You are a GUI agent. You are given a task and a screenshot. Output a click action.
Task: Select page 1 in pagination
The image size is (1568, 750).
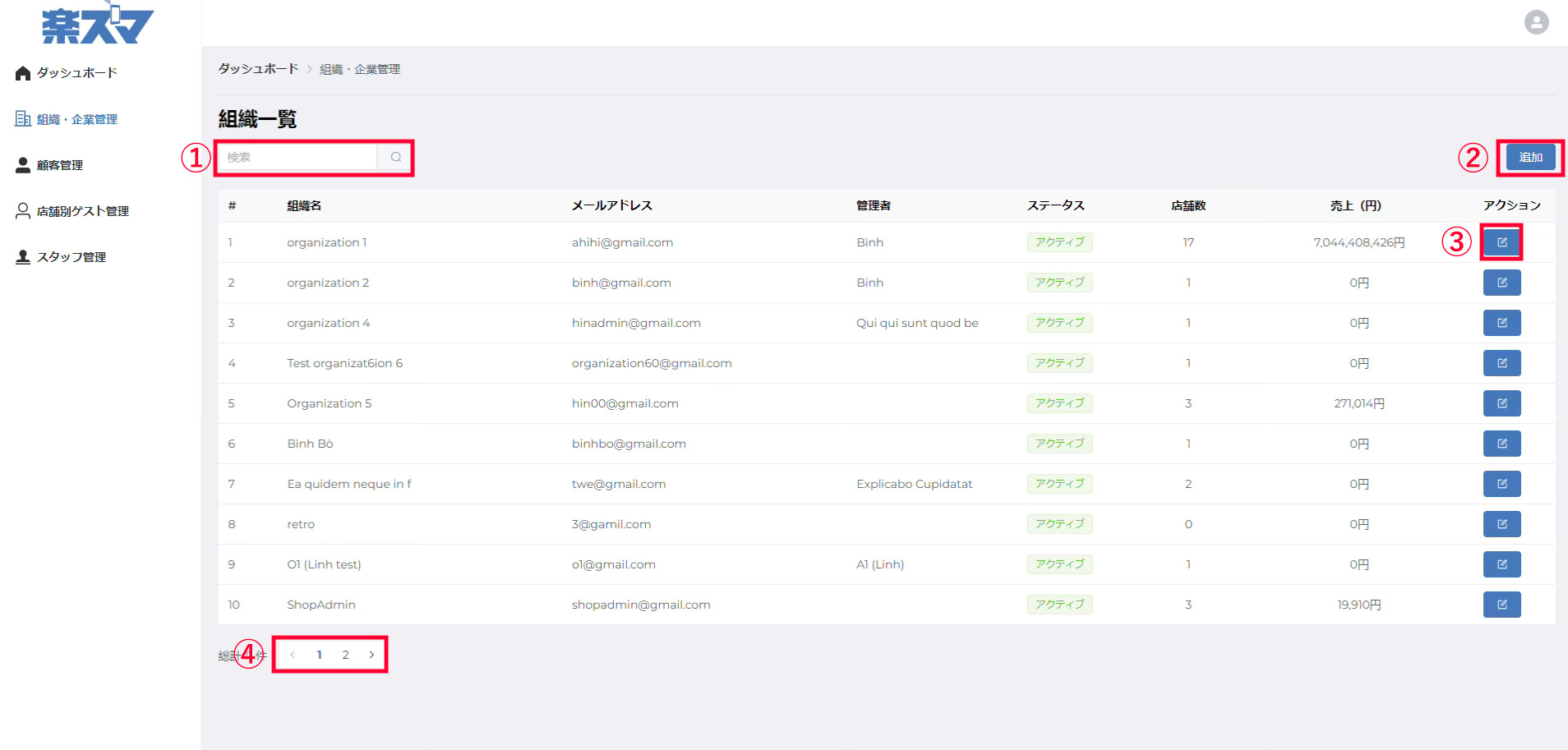tap(319, 655)
